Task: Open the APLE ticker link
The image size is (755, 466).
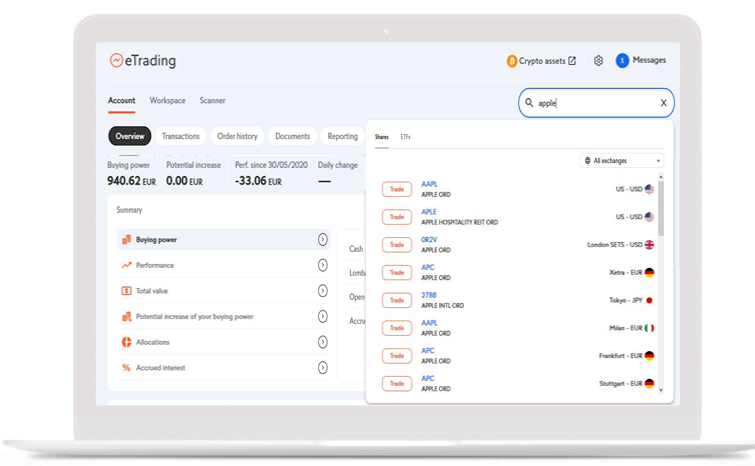Action: point(429,212)
